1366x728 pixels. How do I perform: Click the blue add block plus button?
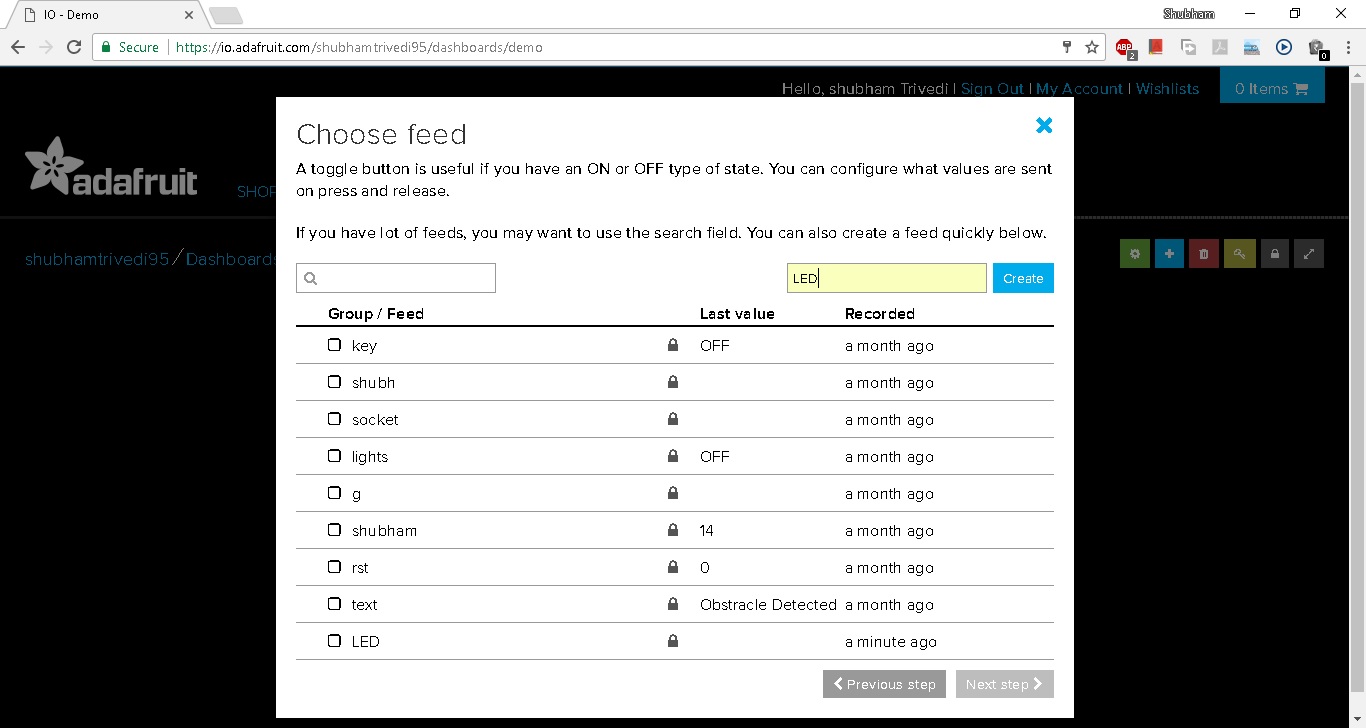tap(1169, 254)
